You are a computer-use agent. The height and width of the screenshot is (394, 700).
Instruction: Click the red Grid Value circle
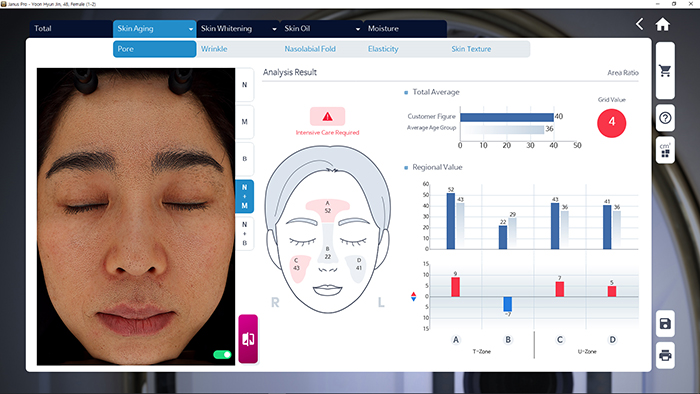click(612, 123)
